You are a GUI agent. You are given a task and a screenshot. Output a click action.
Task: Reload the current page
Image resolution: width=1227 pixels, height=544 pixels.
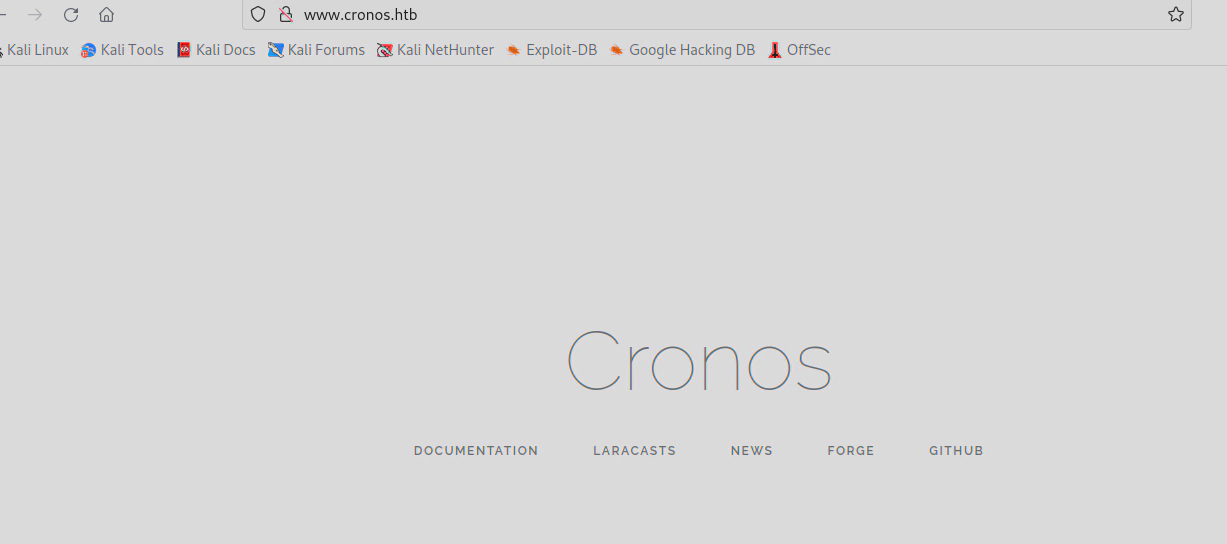pyautogui.click(x=71, y=15)
